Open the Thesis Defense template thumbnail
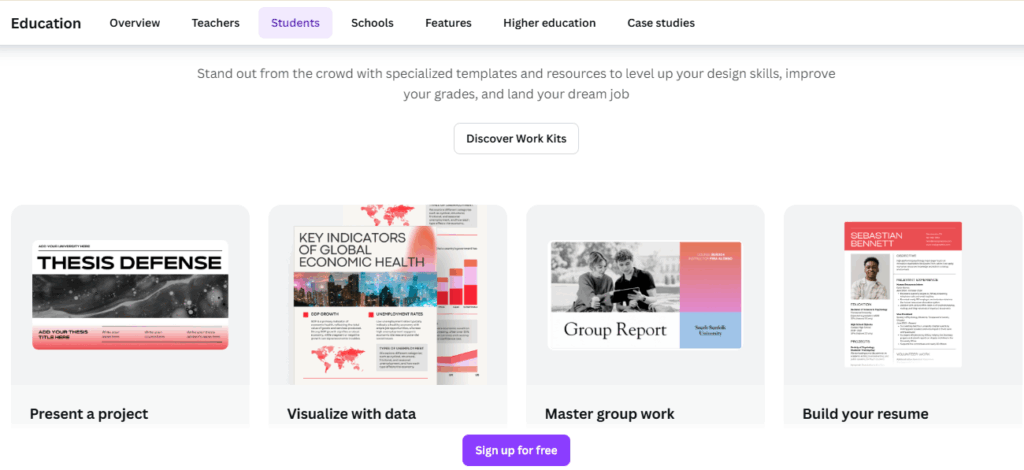Screen dimensions: 1024x470 point(130,294)
